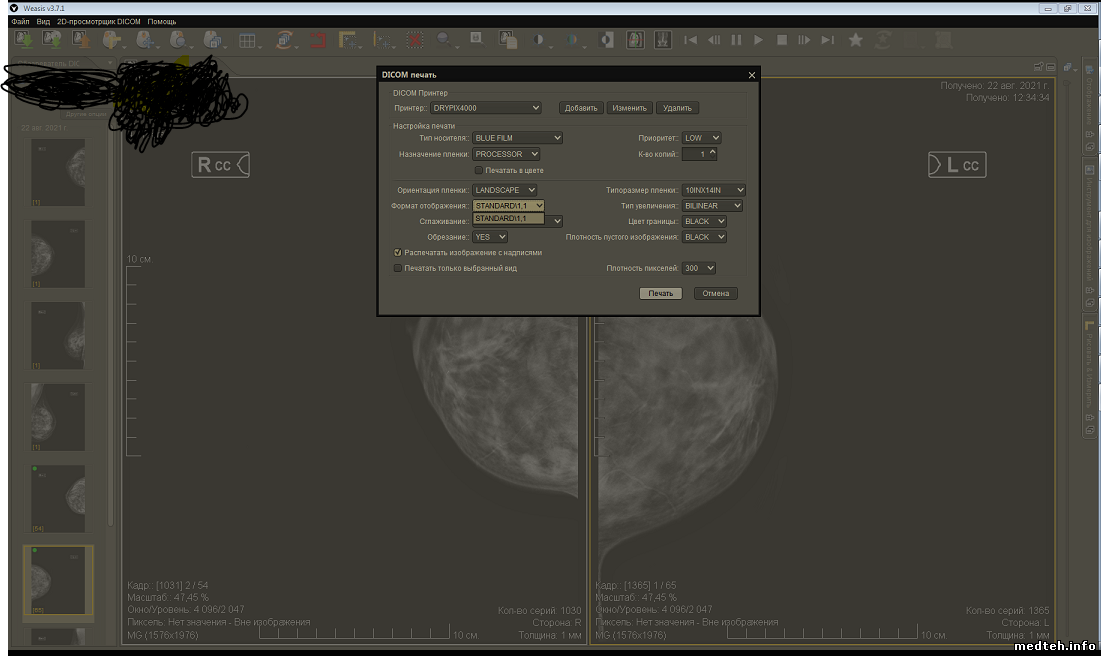The width and height of the screenshot is (1101, 656).
Task: Open the DRYPIX4000 printer dropdown
Action: pos(486,108)
